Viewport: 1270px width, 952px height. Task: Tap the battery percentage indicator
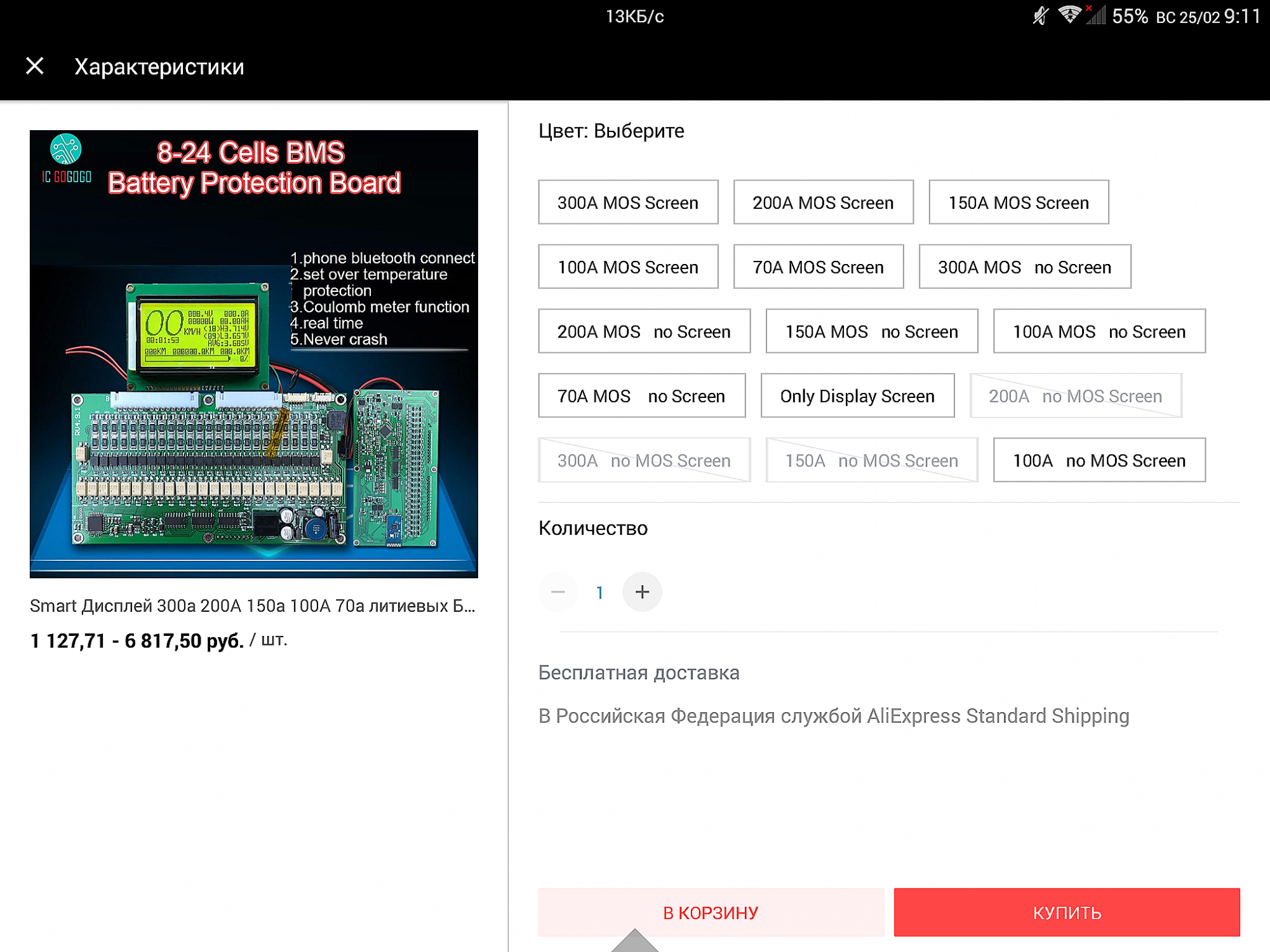click(1130, 17)
